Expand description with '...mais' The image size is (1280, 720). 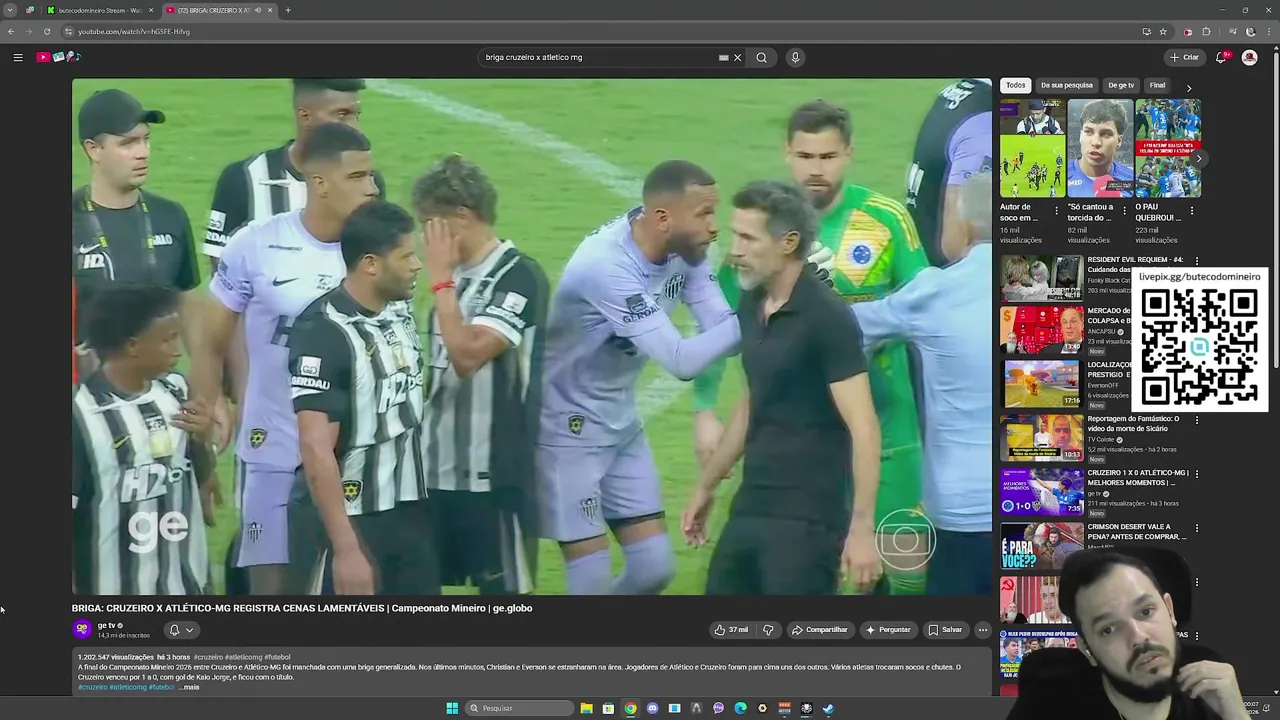[x=189, y=687]
